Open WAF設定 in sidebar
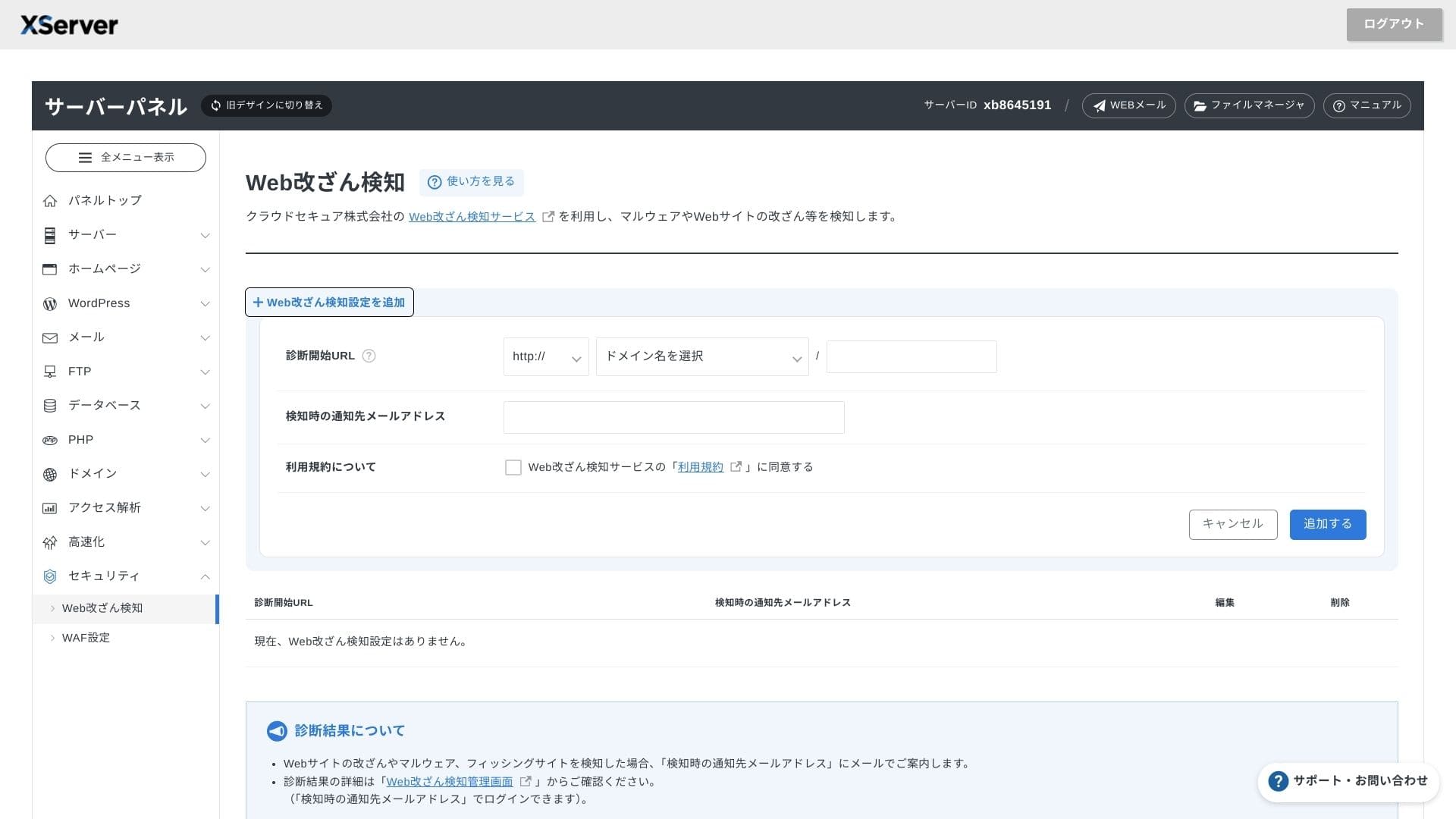 pyautogui.click(x=86, y=638)
